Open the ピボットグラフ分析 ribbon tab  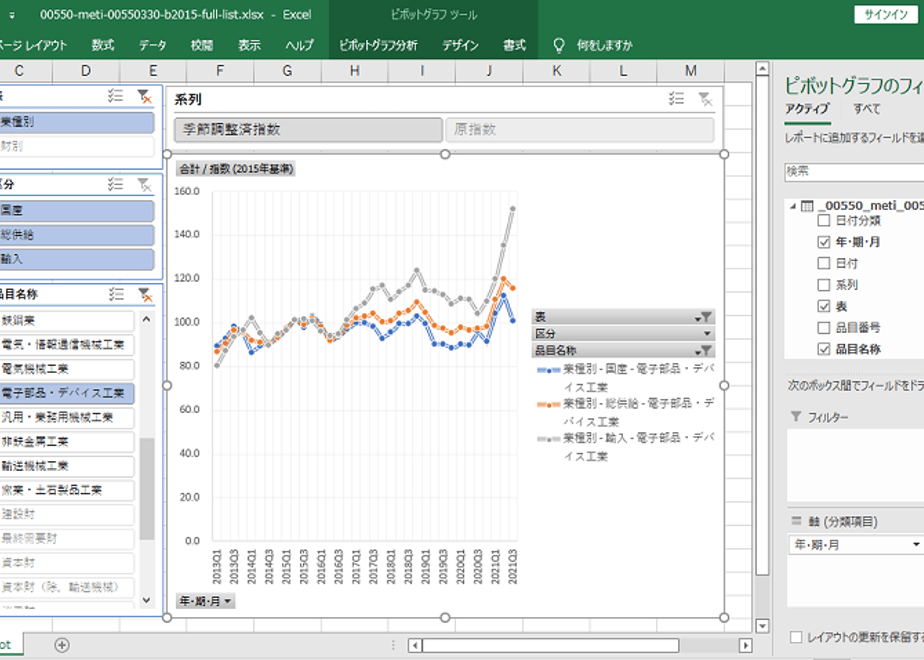point(378,45)
